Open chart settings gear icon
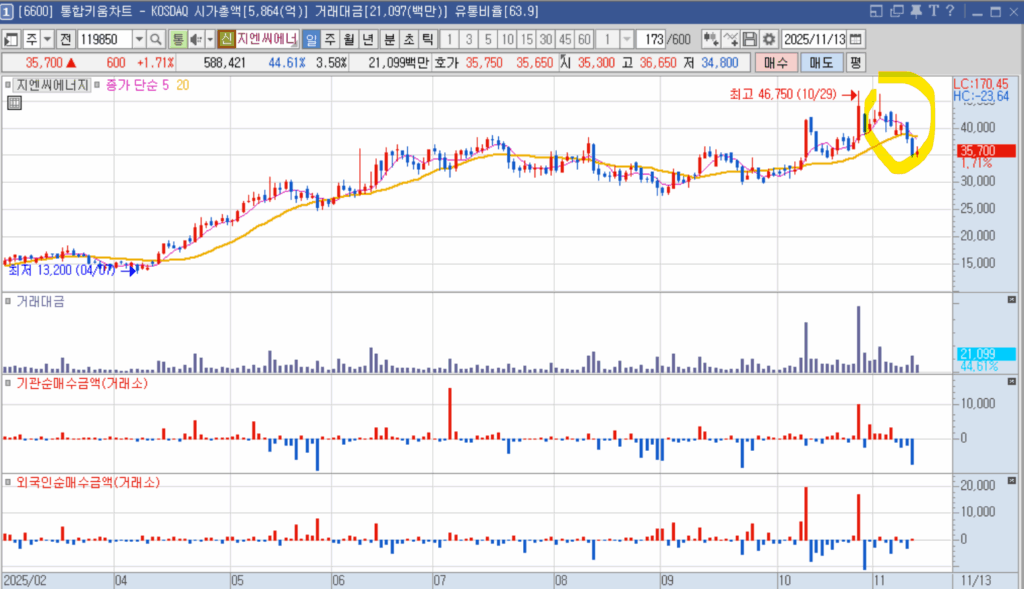1024x589 pixels. coord(768,39)
